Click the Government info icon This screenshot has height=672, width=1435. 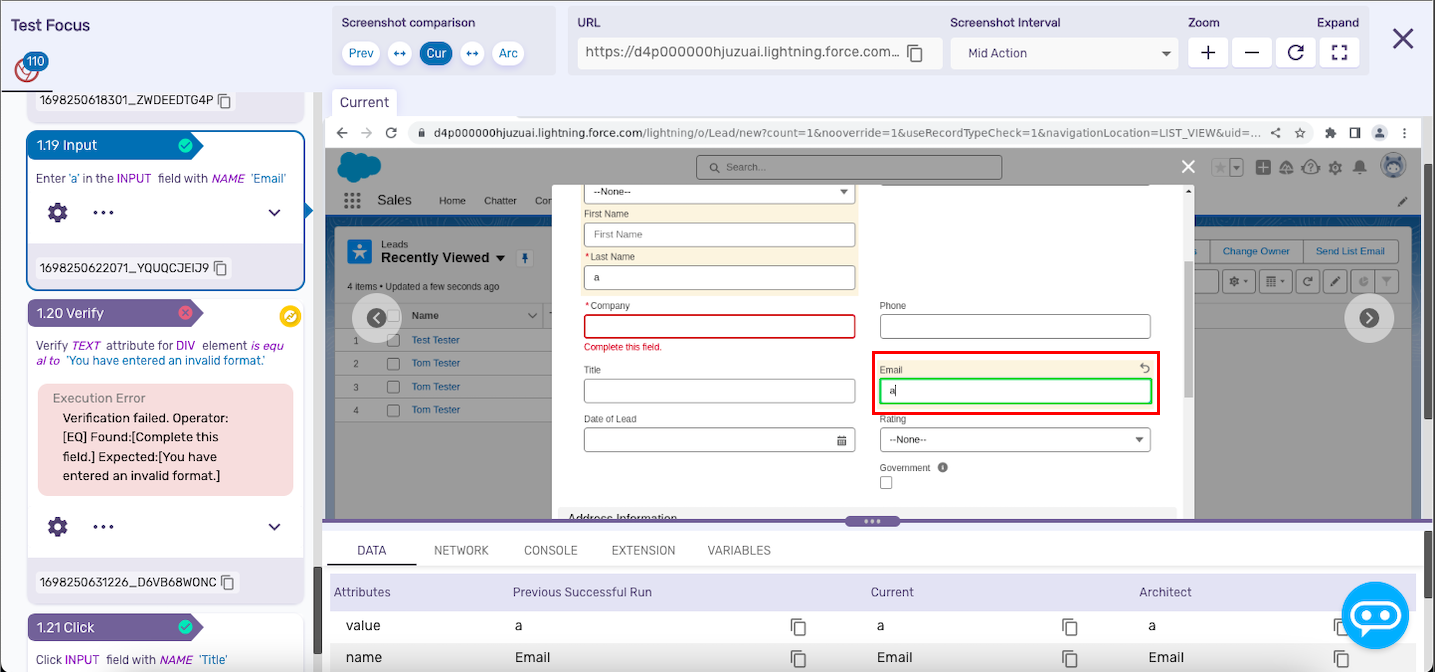[x=943, y=467]
